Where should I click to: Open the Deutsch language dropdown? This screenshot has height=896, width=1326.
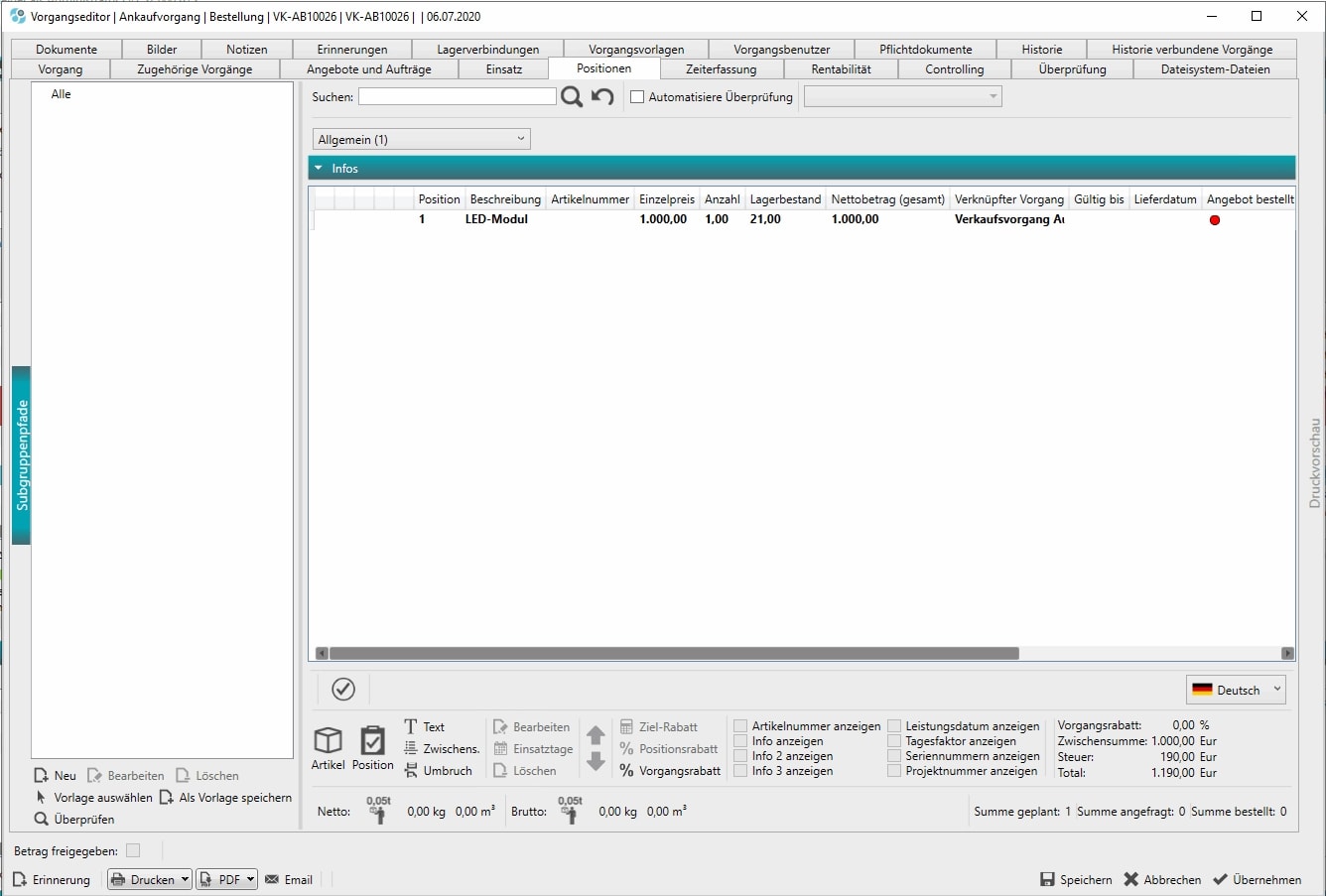click(x=1236, y=690)
